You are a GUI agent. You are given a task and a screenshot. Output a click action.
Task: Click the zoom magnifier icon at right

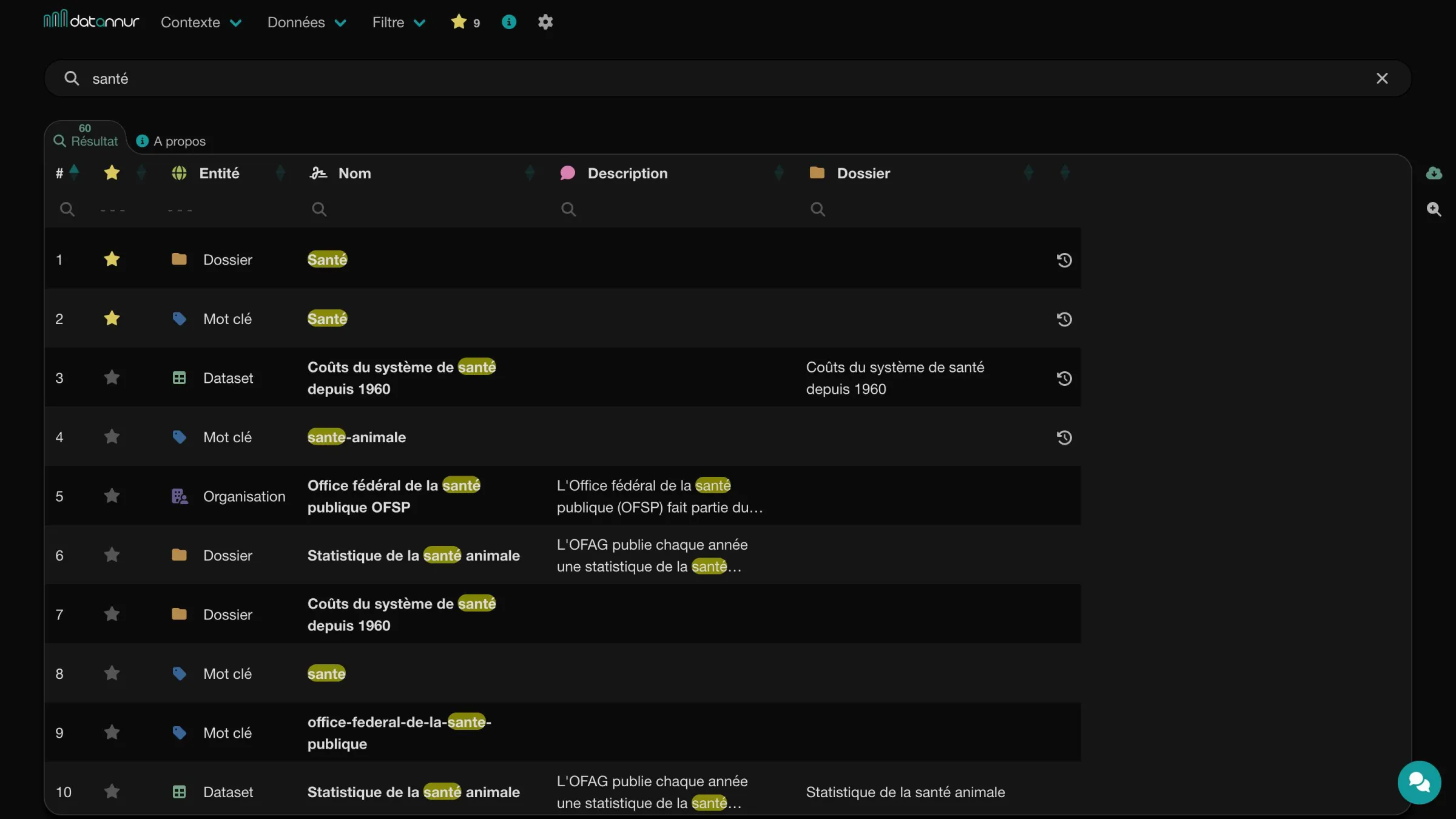(1434, 209)
